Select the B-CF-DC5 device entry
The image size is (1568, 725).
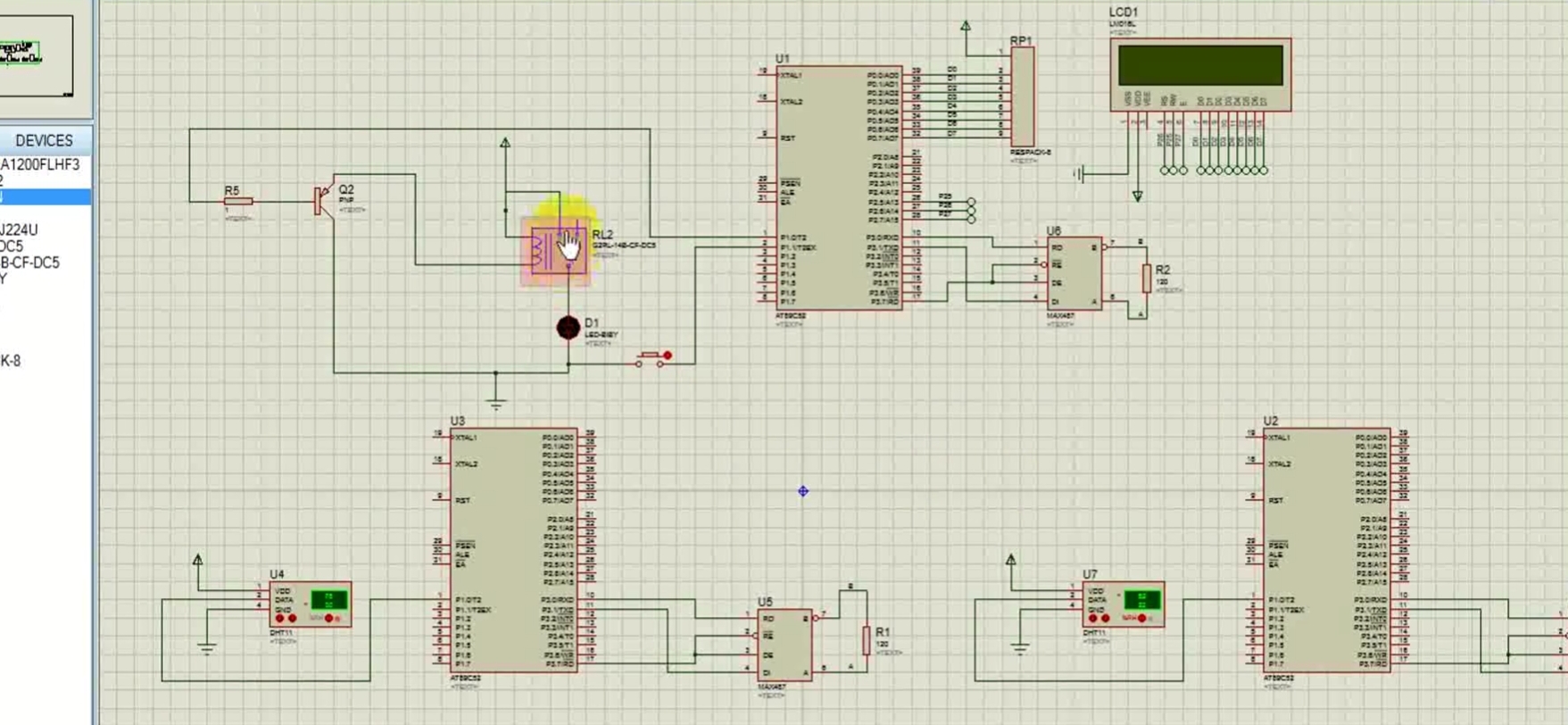pos(30,262)
